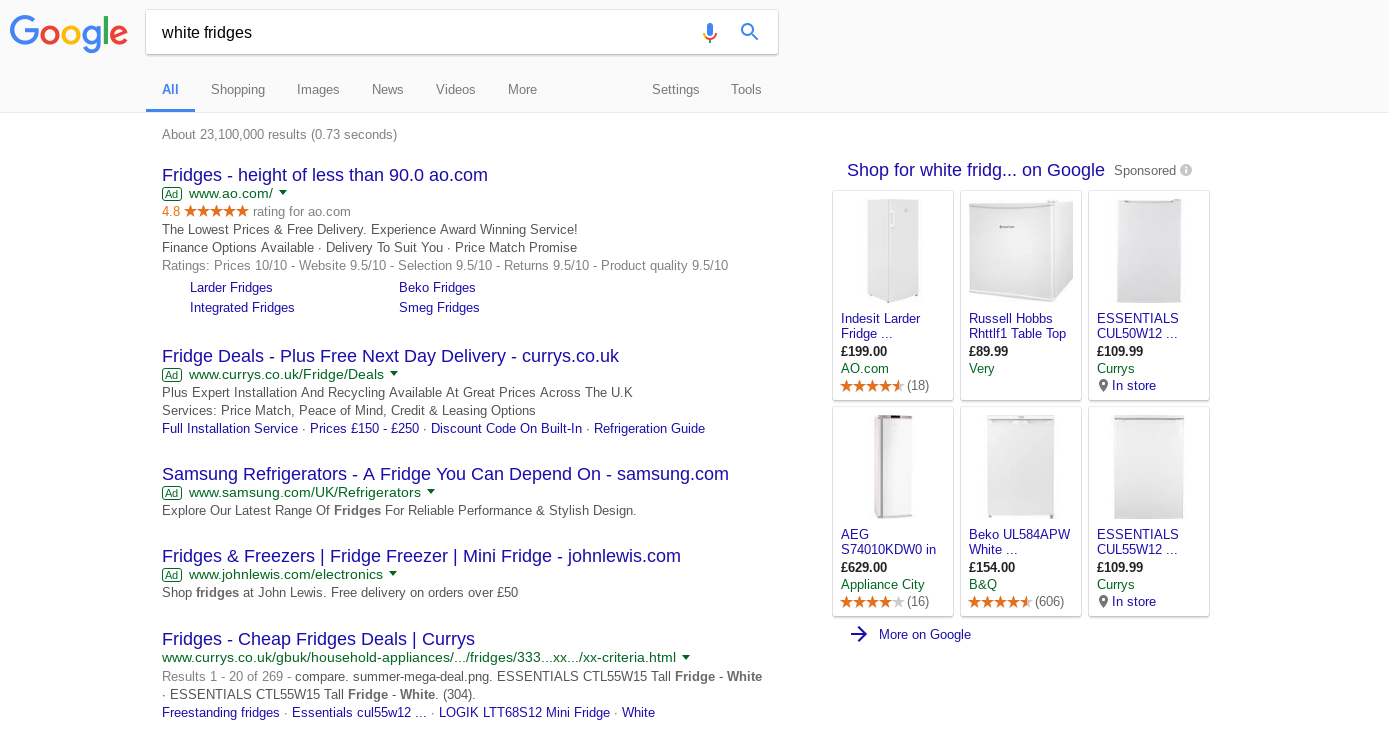Open the Tools options
1389x737 pixels.
click(x=746, y=89)
